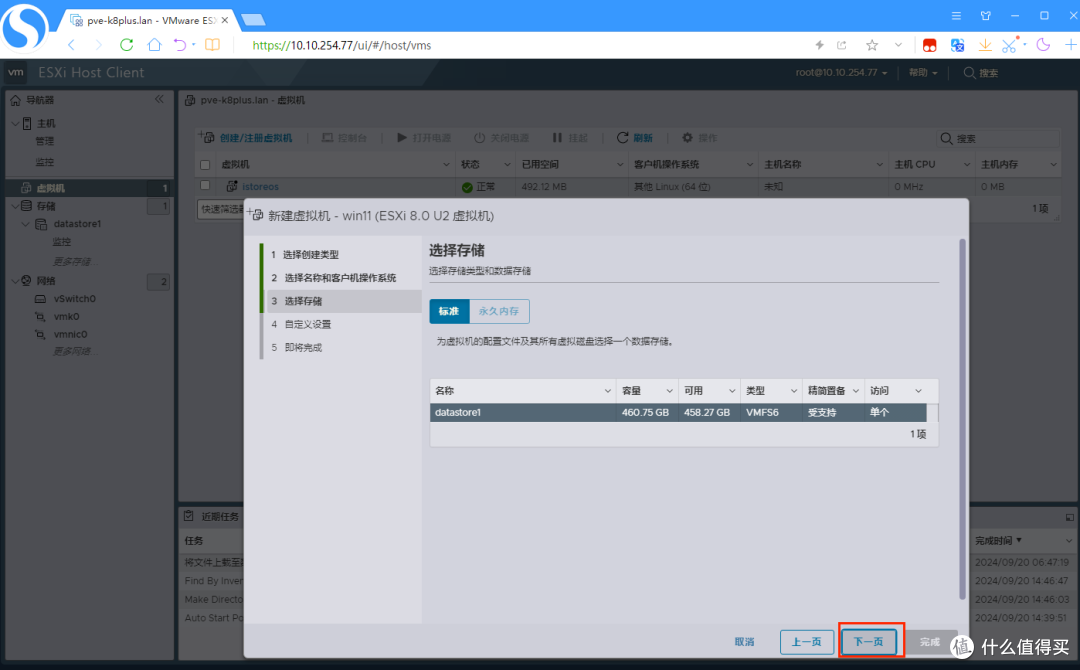The image size is (1080, 670).
Task: Check the select-all virtual machines checkbox
Action: pos(205,165)
